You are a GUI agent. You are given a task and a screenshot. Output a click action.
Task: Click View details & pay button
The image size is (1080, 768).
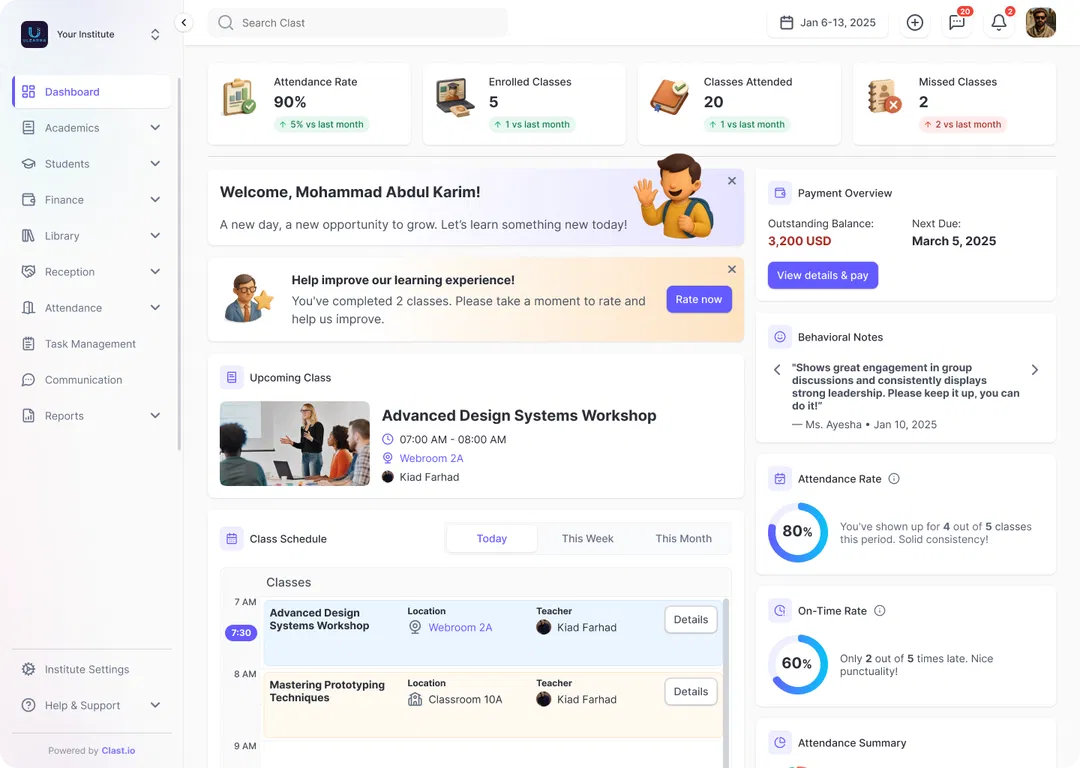822,276
